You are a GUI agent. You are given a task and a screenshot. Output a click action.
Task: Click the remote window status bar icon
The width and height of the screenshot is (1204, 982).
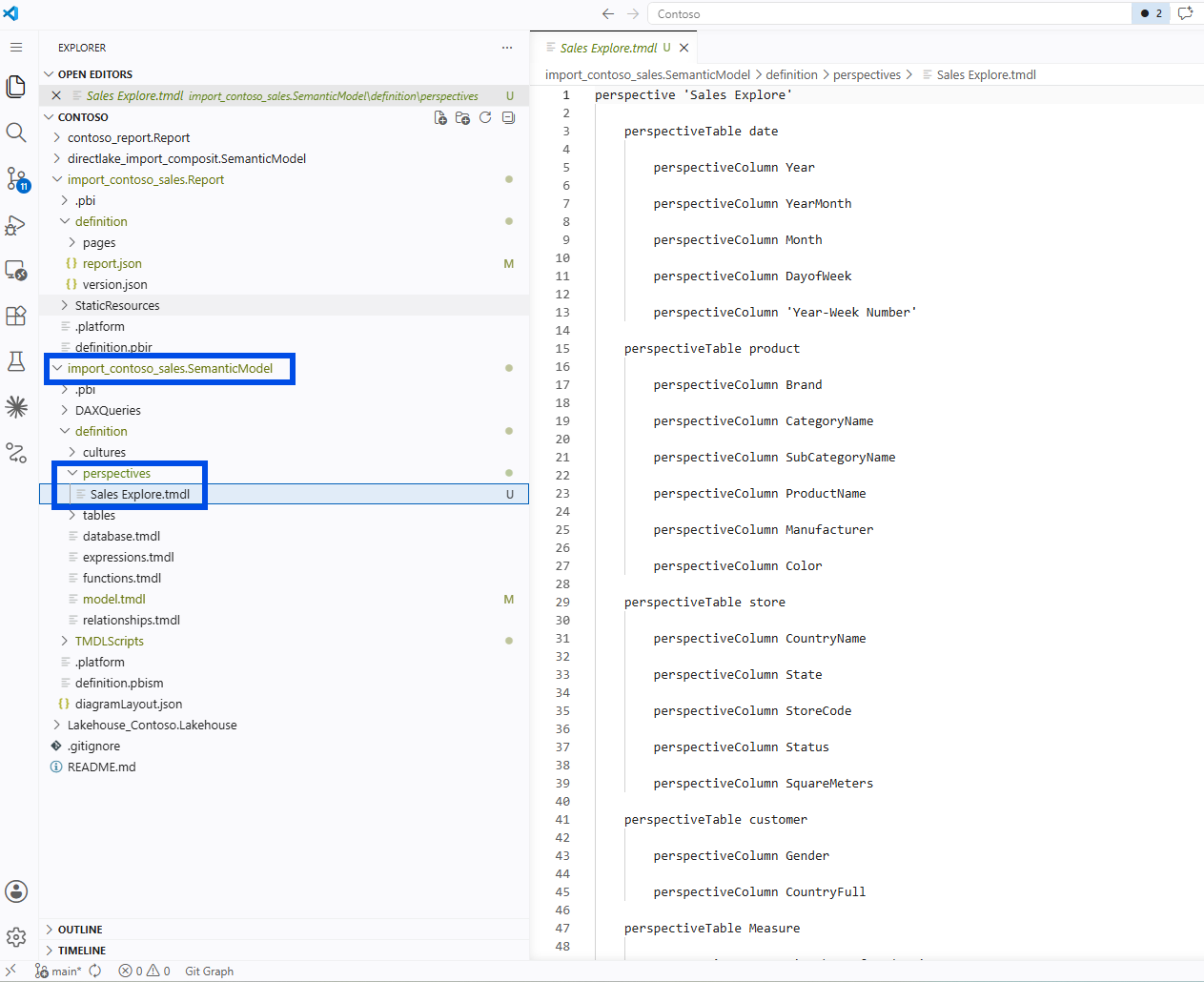pos(11,971)
